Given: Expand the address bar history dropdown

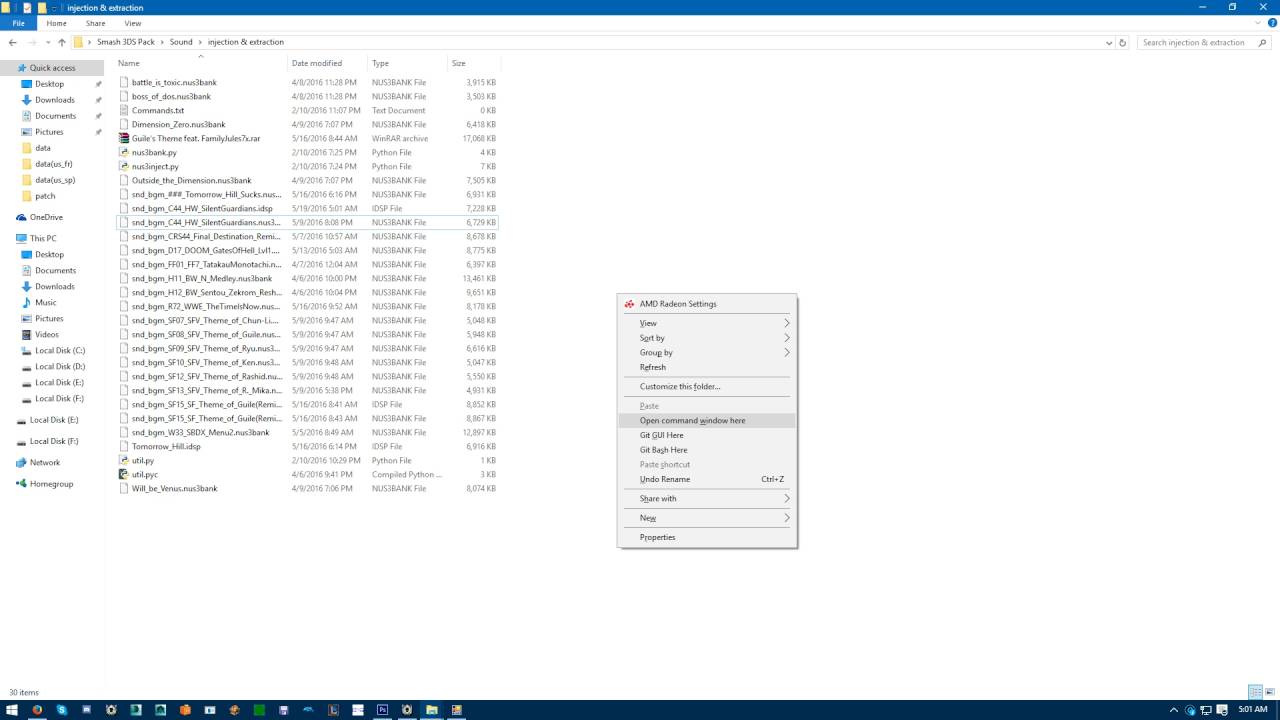Looking at the screenshot, I should 1109,43.
